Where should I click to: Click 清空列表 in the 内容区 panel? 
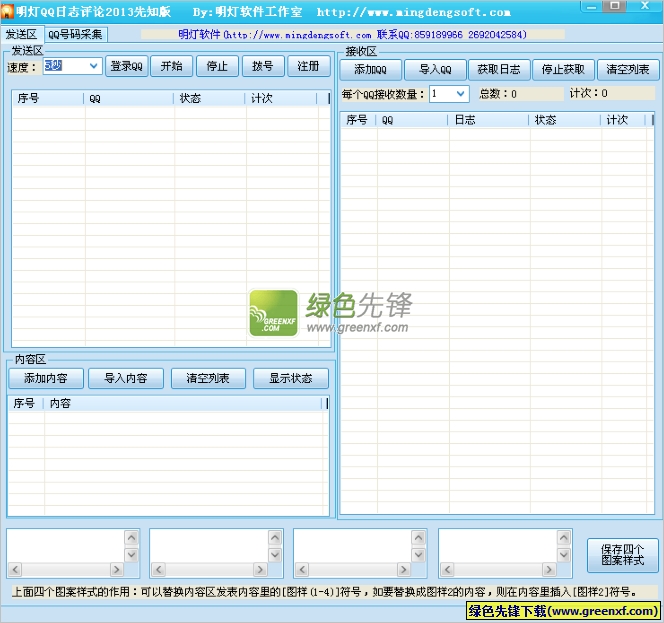pyautogui.click(x=208, y=378)
